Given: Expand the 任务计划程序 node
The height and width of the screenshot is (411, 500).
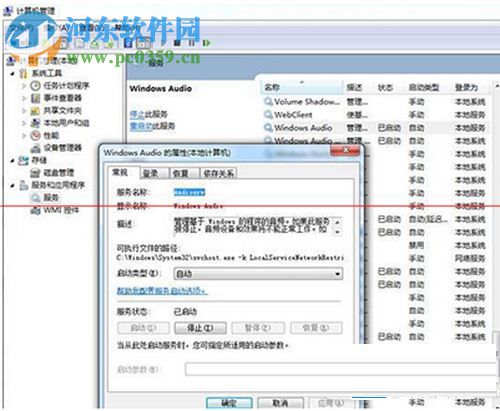Looking at the screenshot, I should pos(24,86).
